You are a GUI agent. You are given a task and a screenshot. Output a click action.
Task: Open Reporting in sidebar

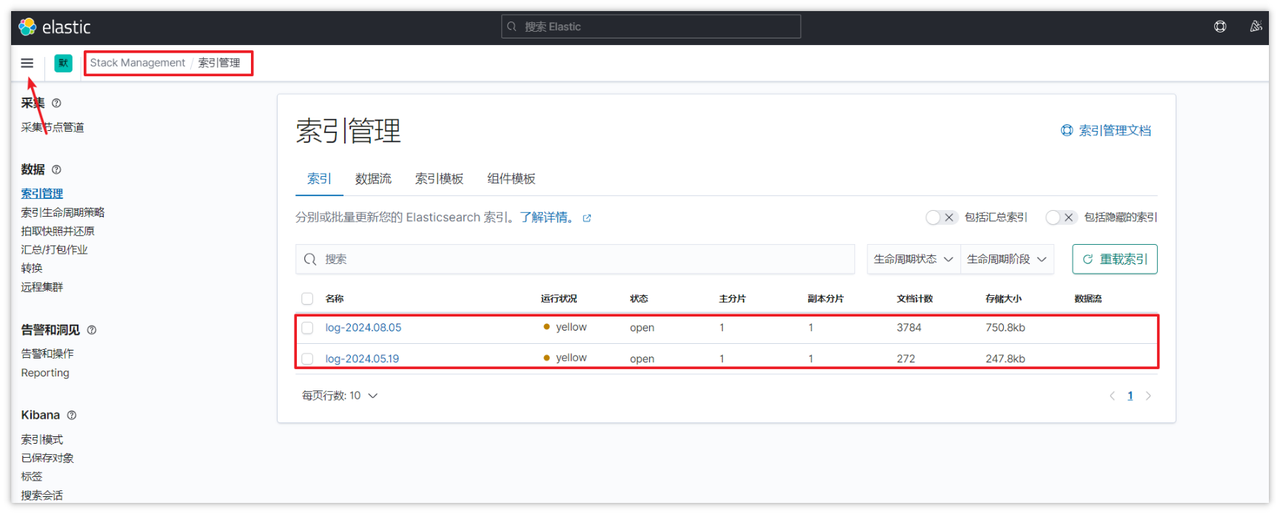[45, 373]
